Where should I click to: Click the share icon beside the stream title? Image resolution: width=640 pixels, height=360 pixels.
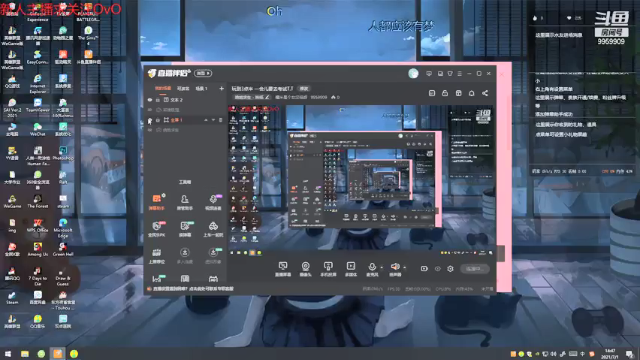pyautogui.click(x=485, y=93)
